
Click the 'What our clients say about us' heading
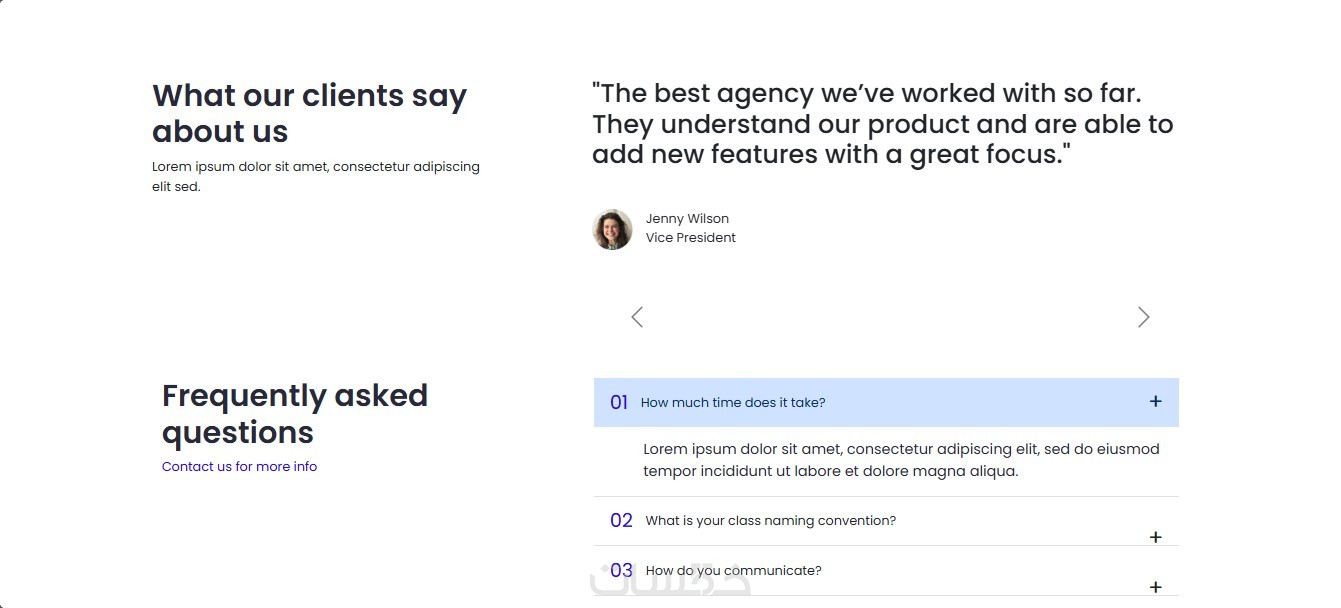click(x=309, y=113)
